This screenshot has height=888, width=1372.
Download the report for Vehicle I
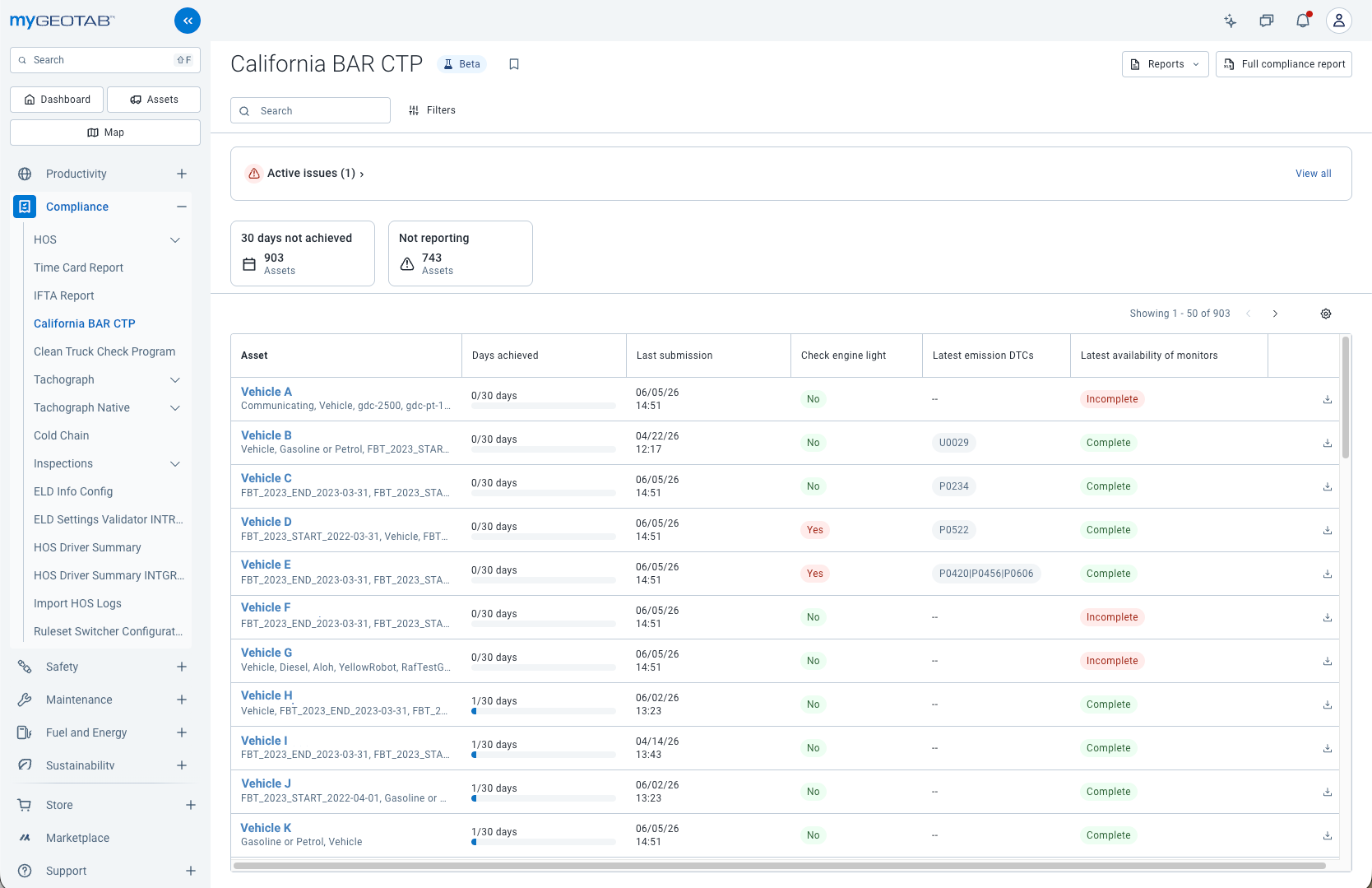coord(1328,748)
